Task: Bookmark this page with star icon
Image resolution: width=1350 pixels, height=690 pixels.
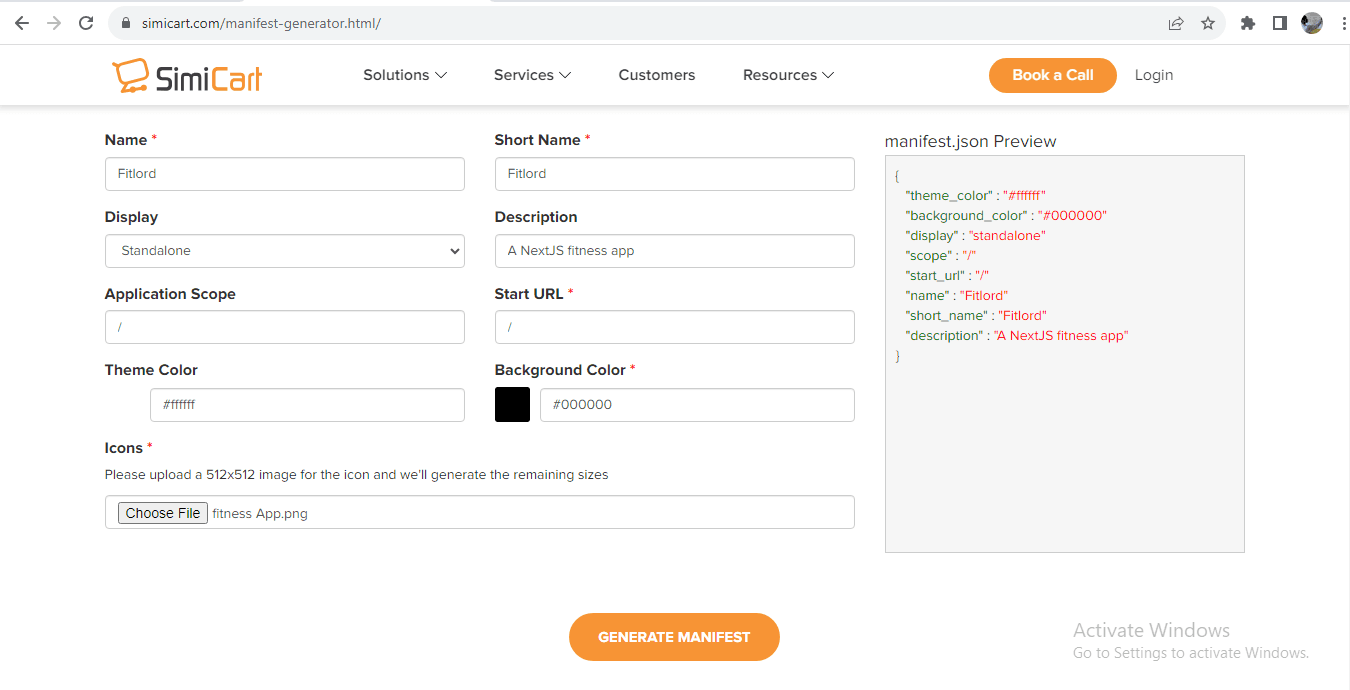Action: tap(1208, 23)
